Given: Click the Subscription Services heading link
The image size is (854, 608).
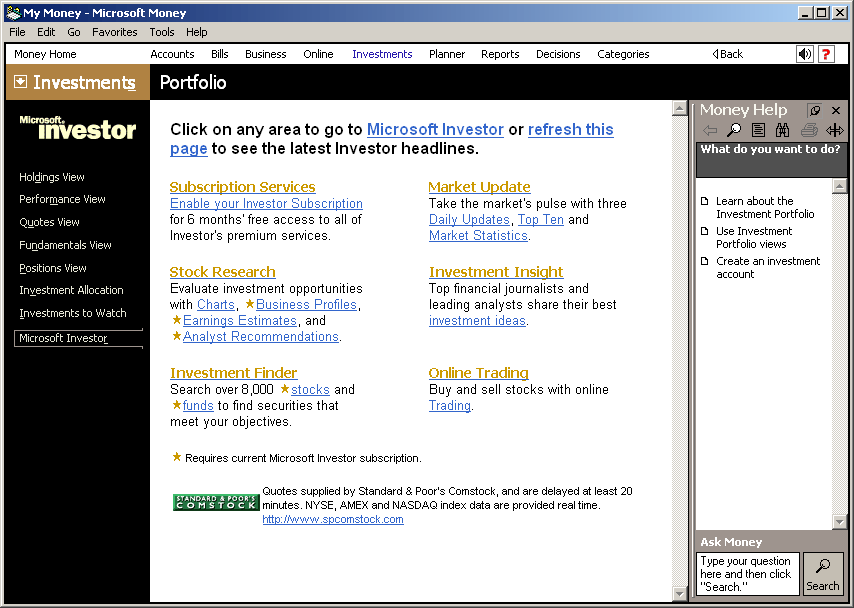Looking at the screenshot, I should 242,187.
